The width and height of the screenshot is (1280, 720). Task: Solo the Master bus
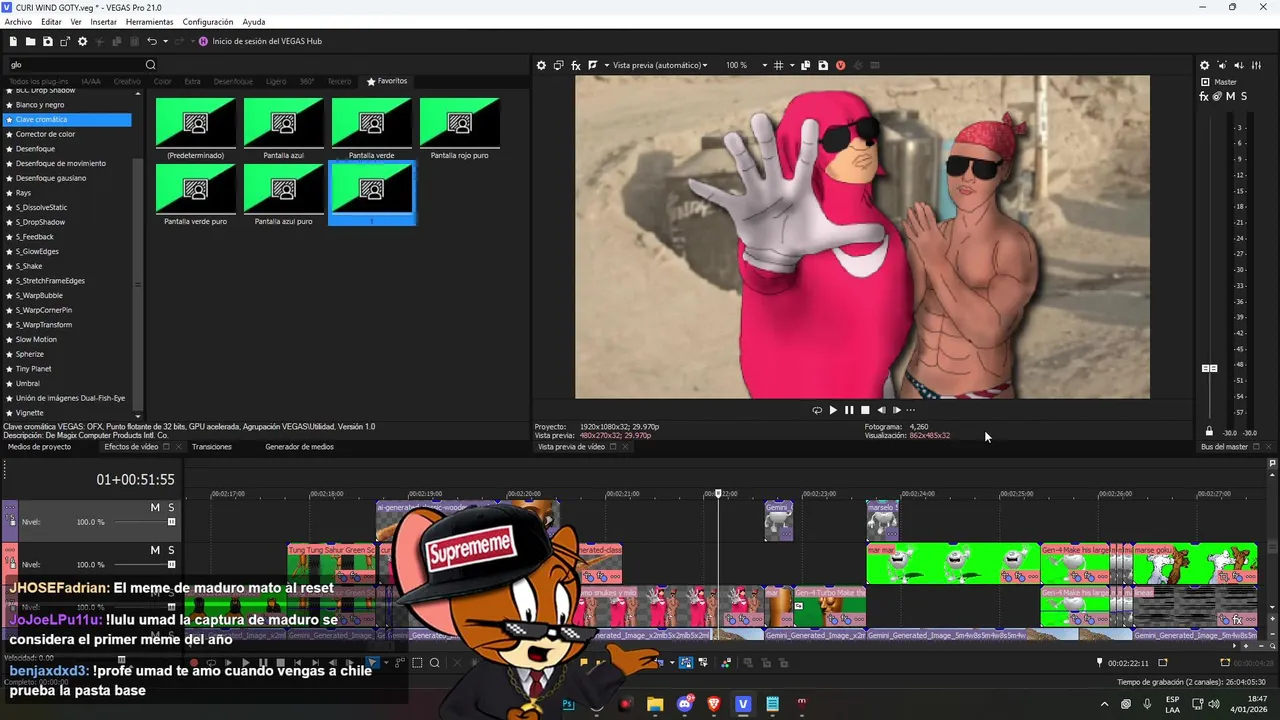click(1243, 96)
